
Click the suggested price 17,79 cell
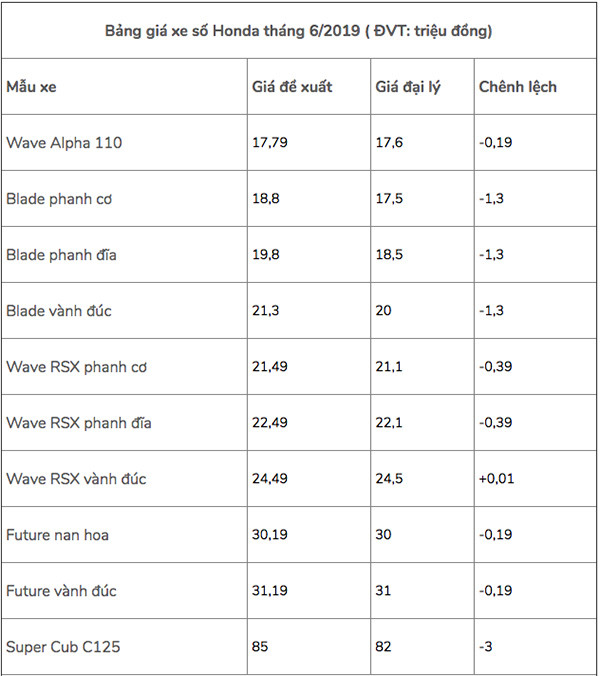click(x=270, y=143)
